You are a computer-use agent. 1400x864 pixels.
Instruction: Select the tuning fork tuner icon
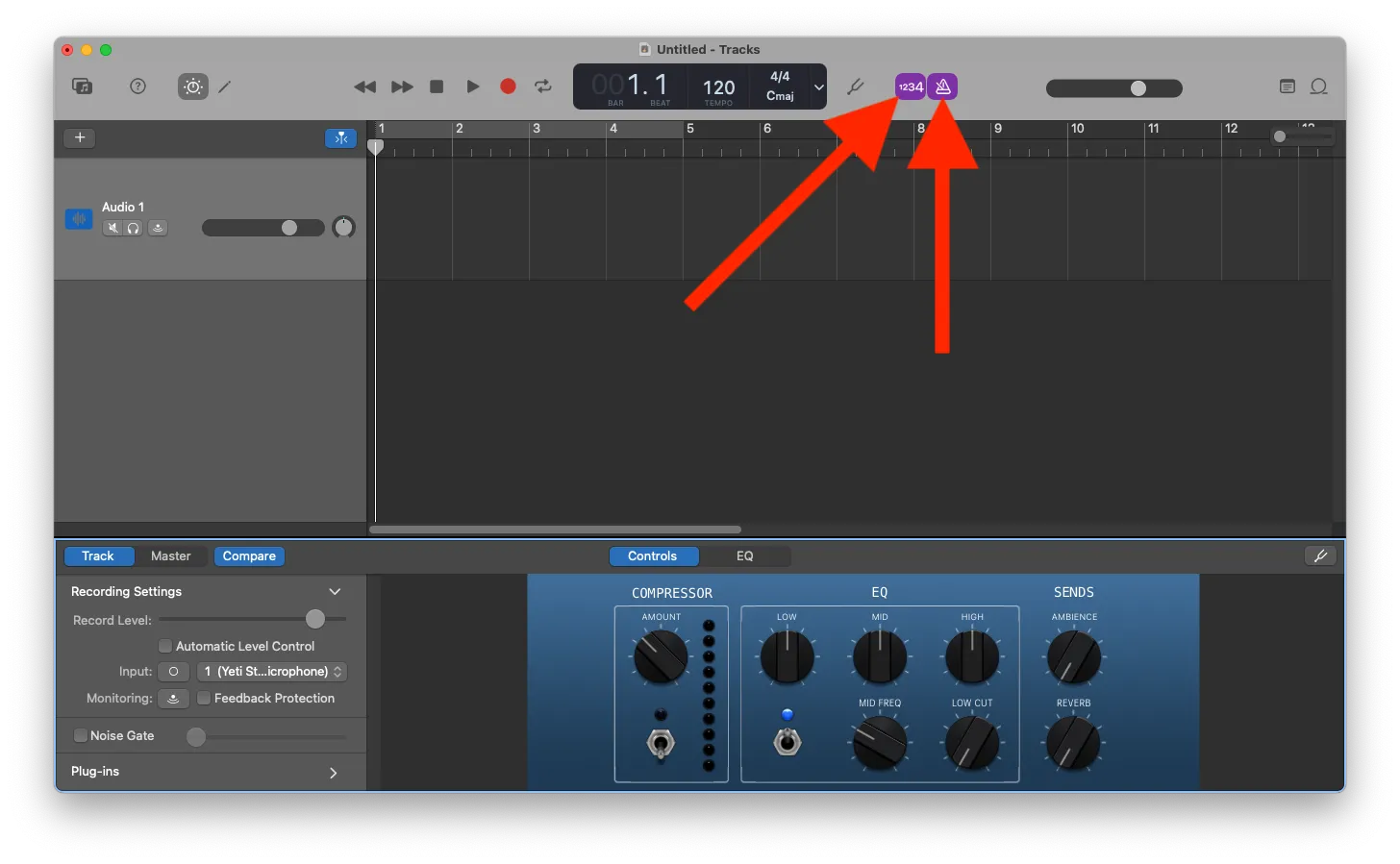[x=855, y=86]
